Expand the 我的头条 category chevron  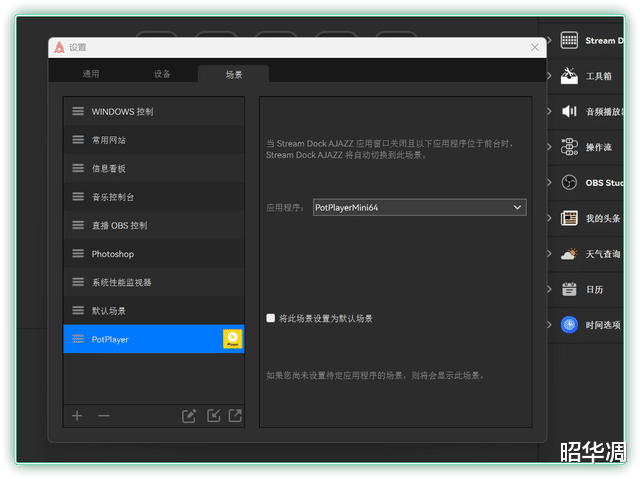click(549, 218)
